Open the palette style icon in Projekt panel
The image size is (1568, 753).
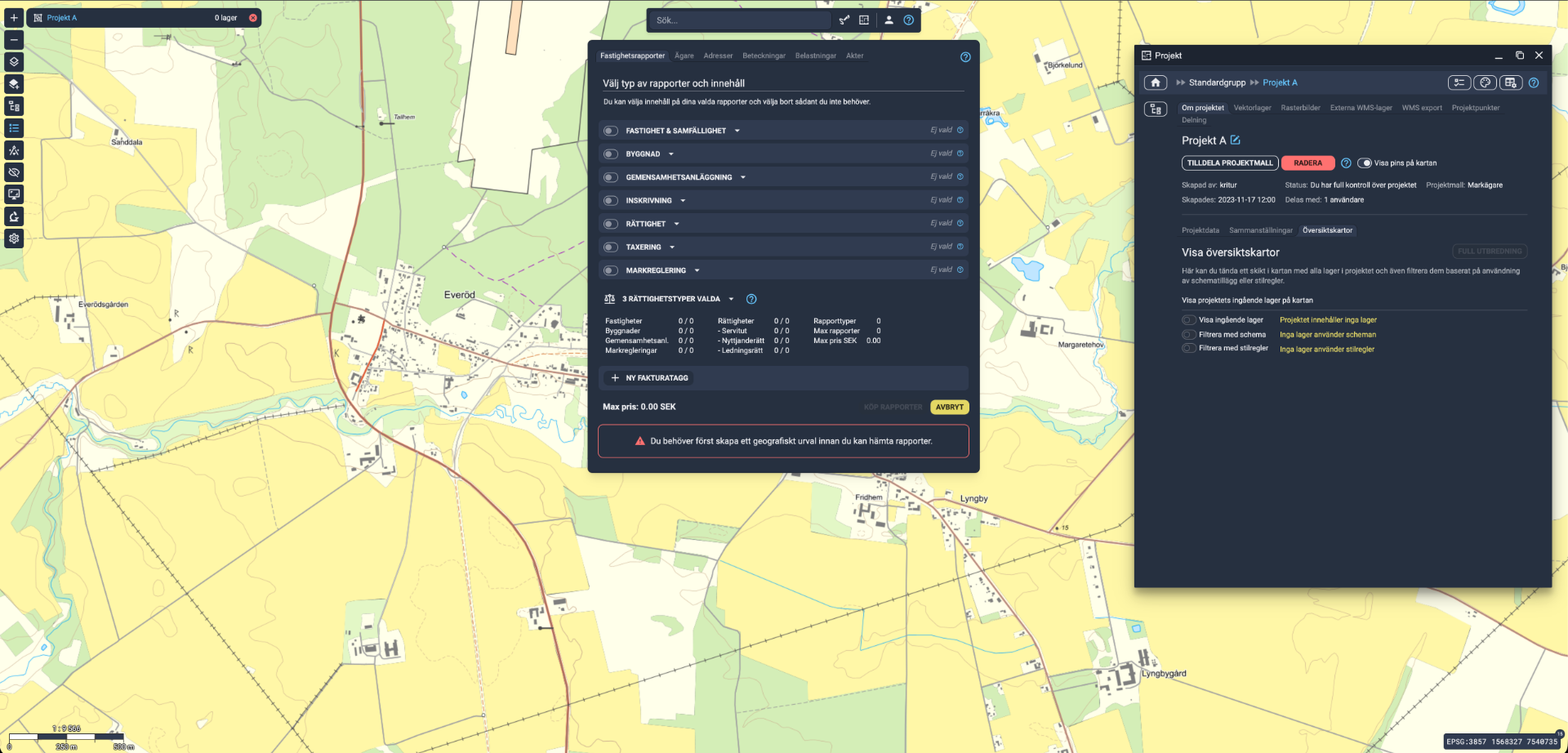[x=1485, y=82]
